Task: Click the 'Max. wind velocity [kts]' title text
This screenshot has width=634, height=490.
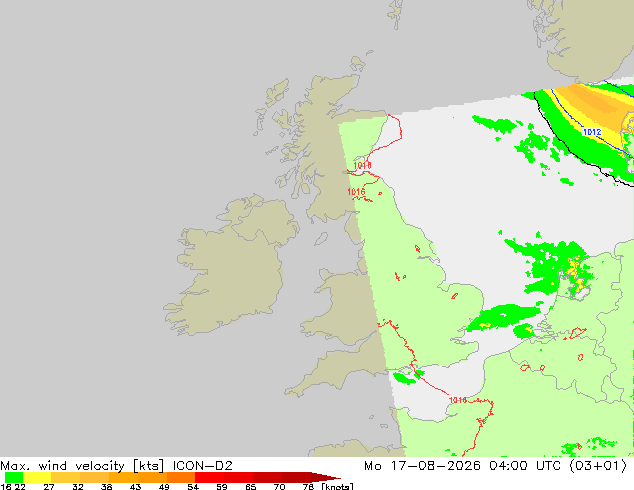Action: pyautogui.click(x=82, y=466)
